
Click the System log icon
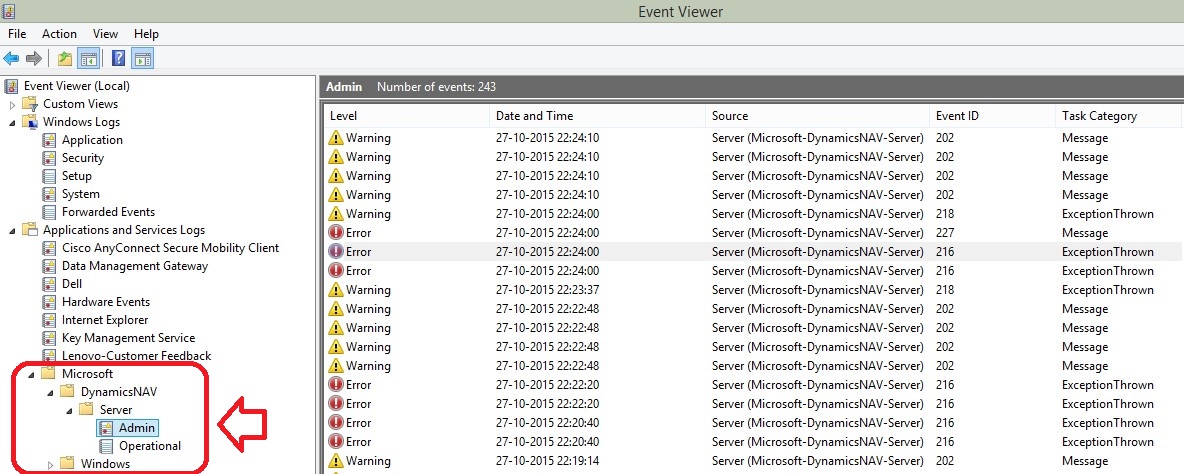(49, 194)
